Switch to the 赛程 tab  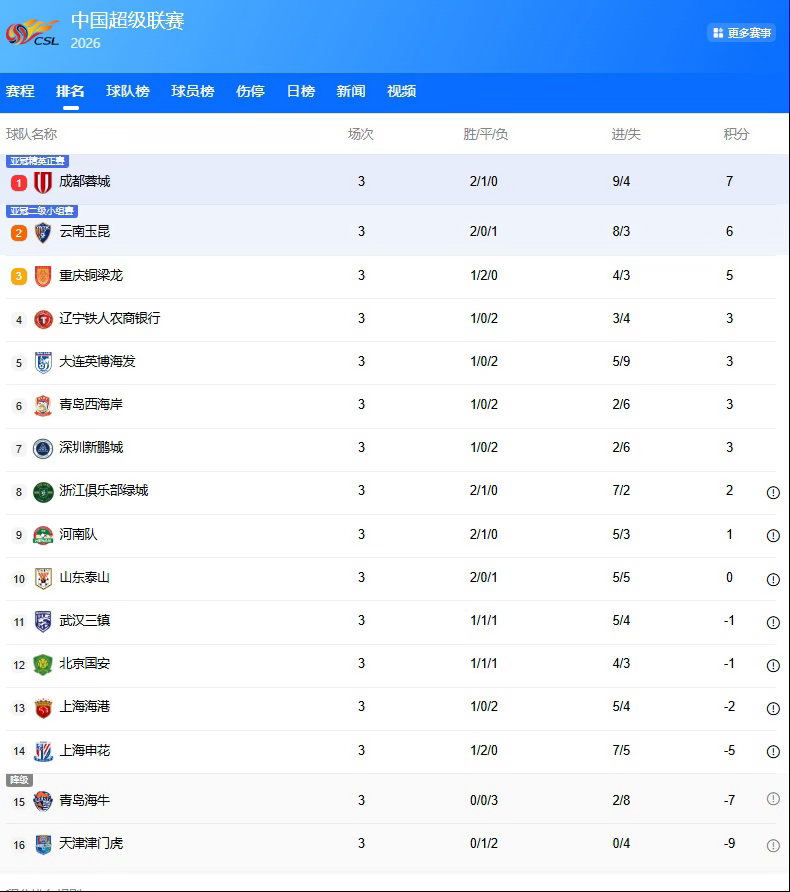[x=20, y=91]
